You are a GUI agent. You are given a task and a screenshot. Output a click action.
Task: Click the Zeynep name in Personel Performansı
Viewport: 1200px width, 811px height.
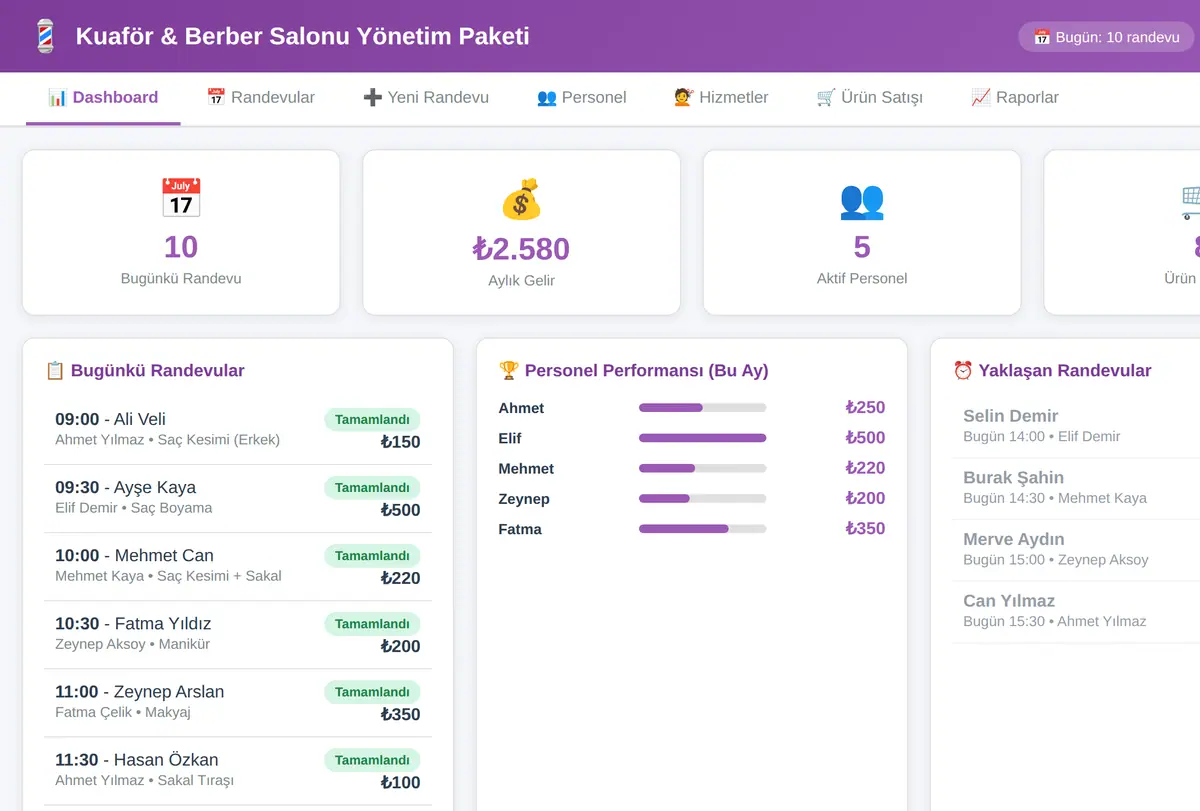pyautogui.click(x=524, y=499)
